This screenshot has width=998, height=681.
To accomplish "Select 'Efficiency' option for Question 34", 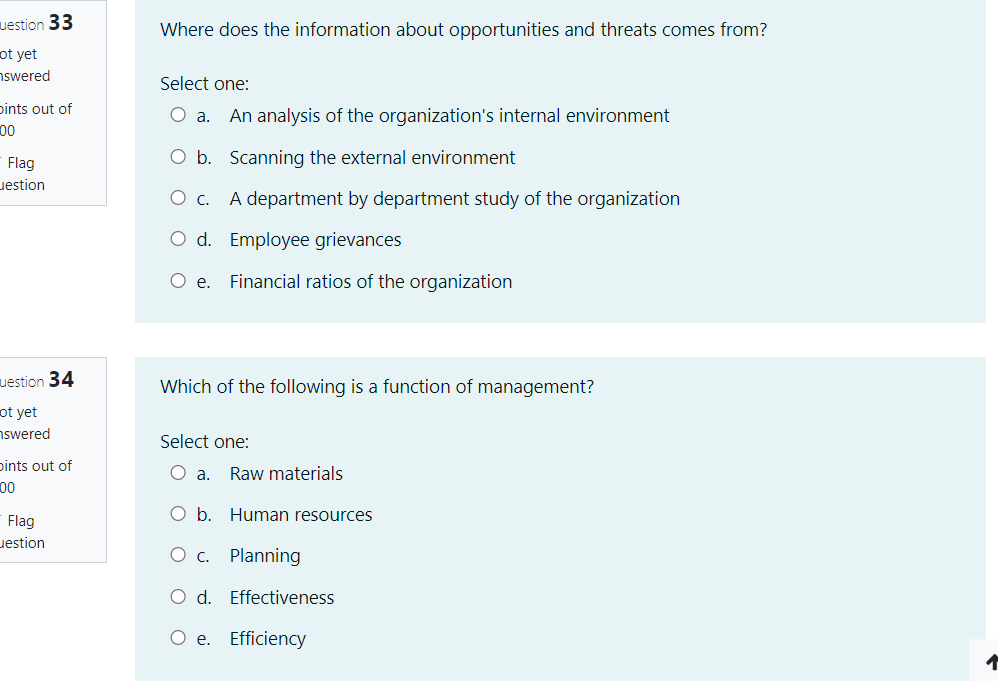I will click(x=177, y=637).
